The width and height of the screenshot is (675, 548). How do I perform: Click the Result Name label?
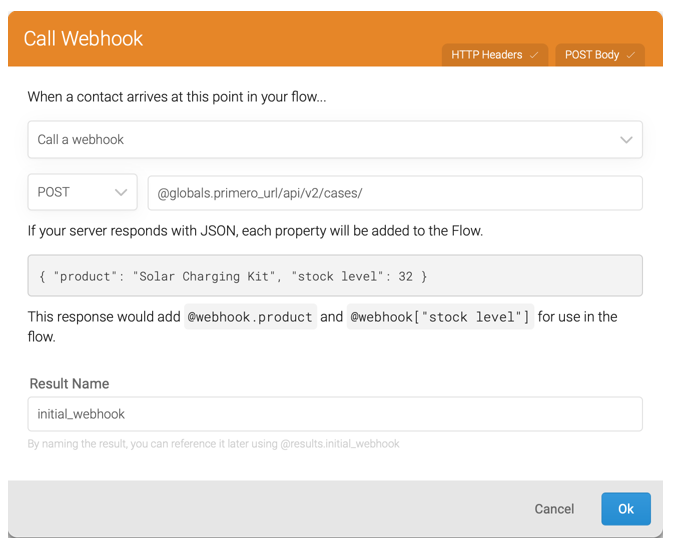[69, 384]
